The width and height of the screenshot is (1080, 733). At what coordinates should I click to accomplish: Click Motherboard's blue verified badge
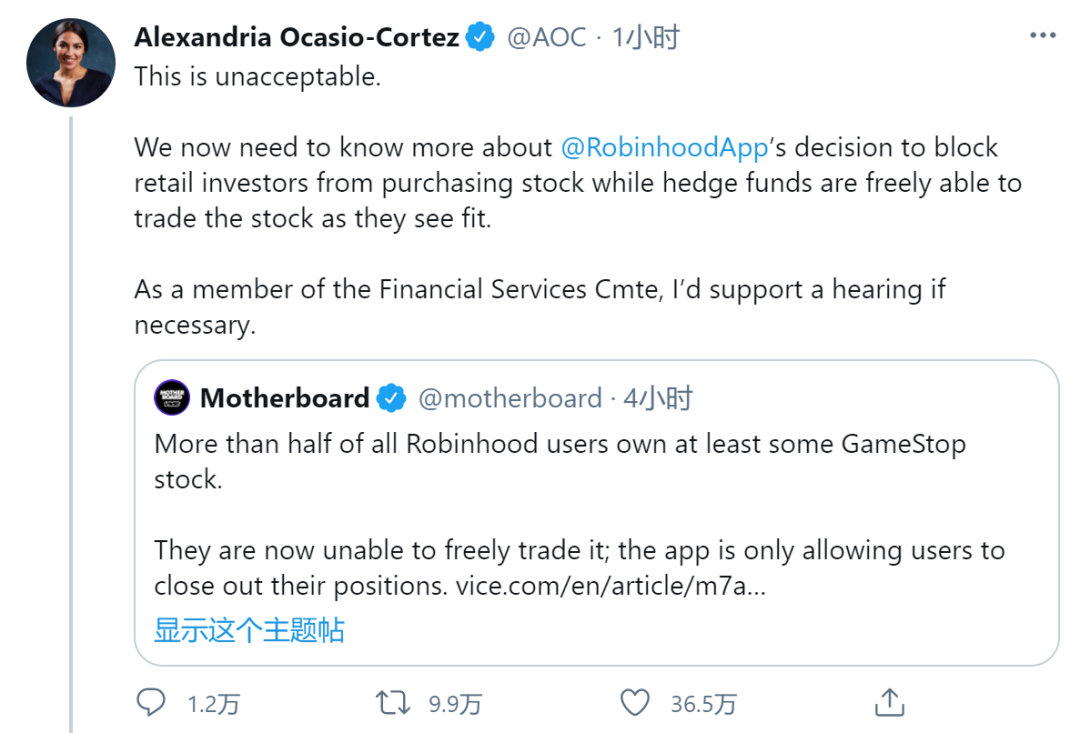pyautogui.click(x=391, y=398)
